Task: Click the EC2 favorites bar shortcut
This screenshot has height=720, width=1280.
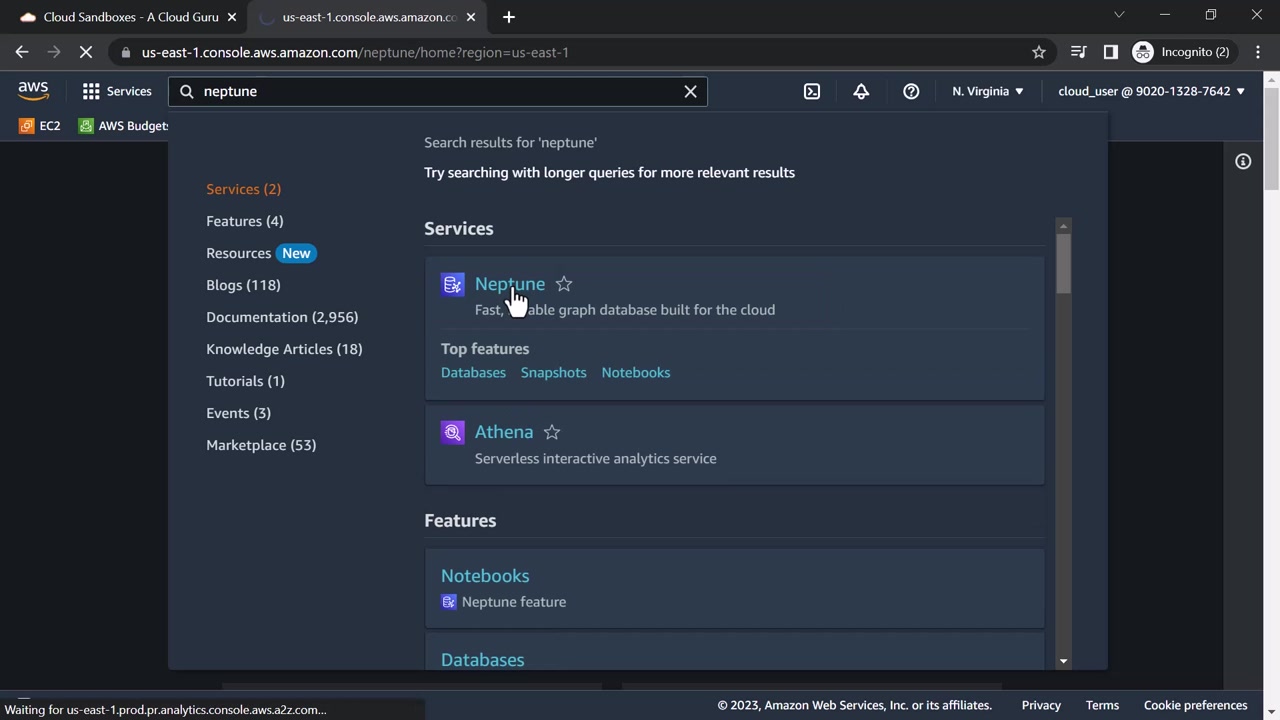Action: coord(40,126)
